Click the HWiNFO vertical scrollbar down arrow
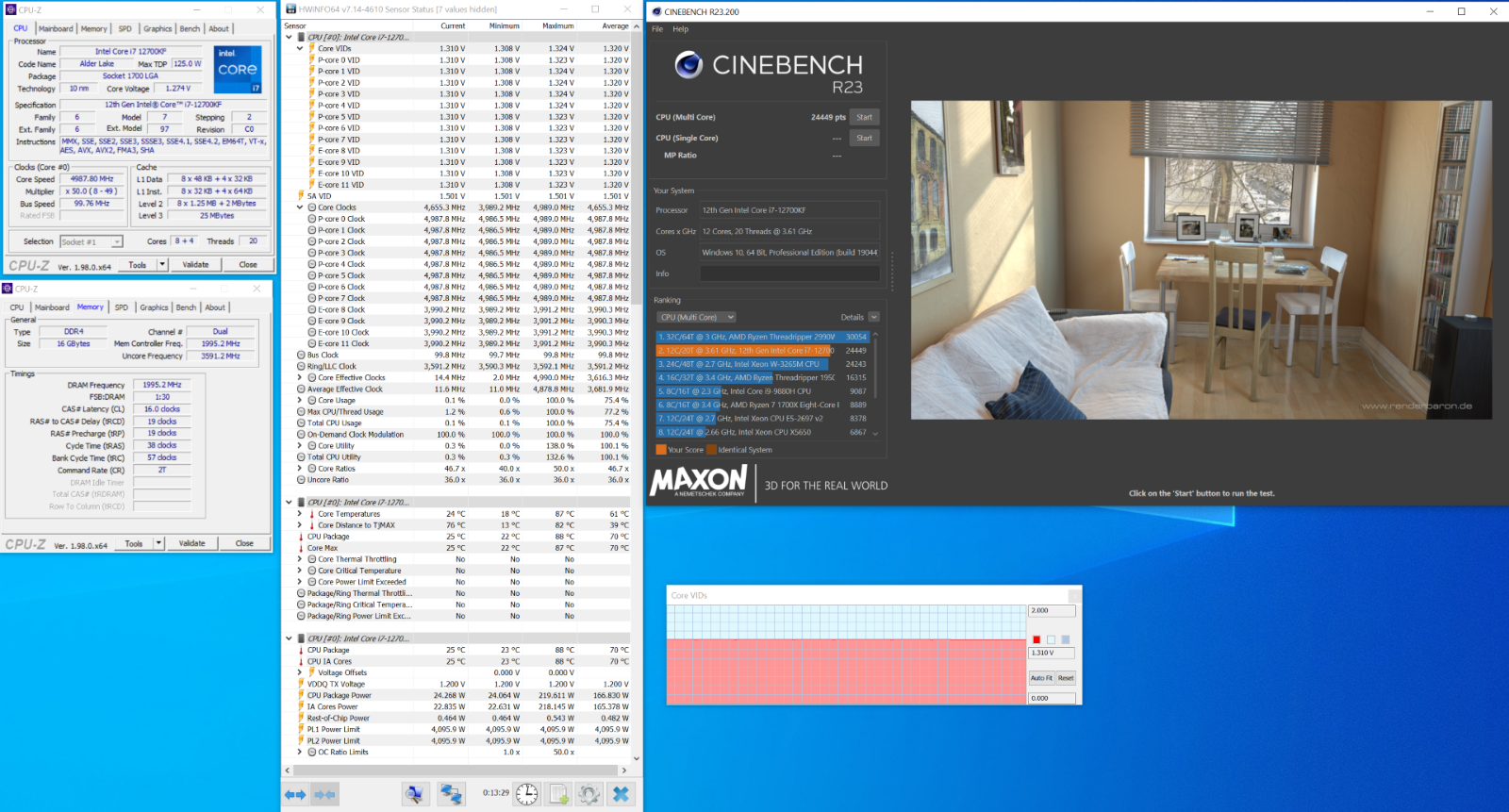 tap(637, 758)
